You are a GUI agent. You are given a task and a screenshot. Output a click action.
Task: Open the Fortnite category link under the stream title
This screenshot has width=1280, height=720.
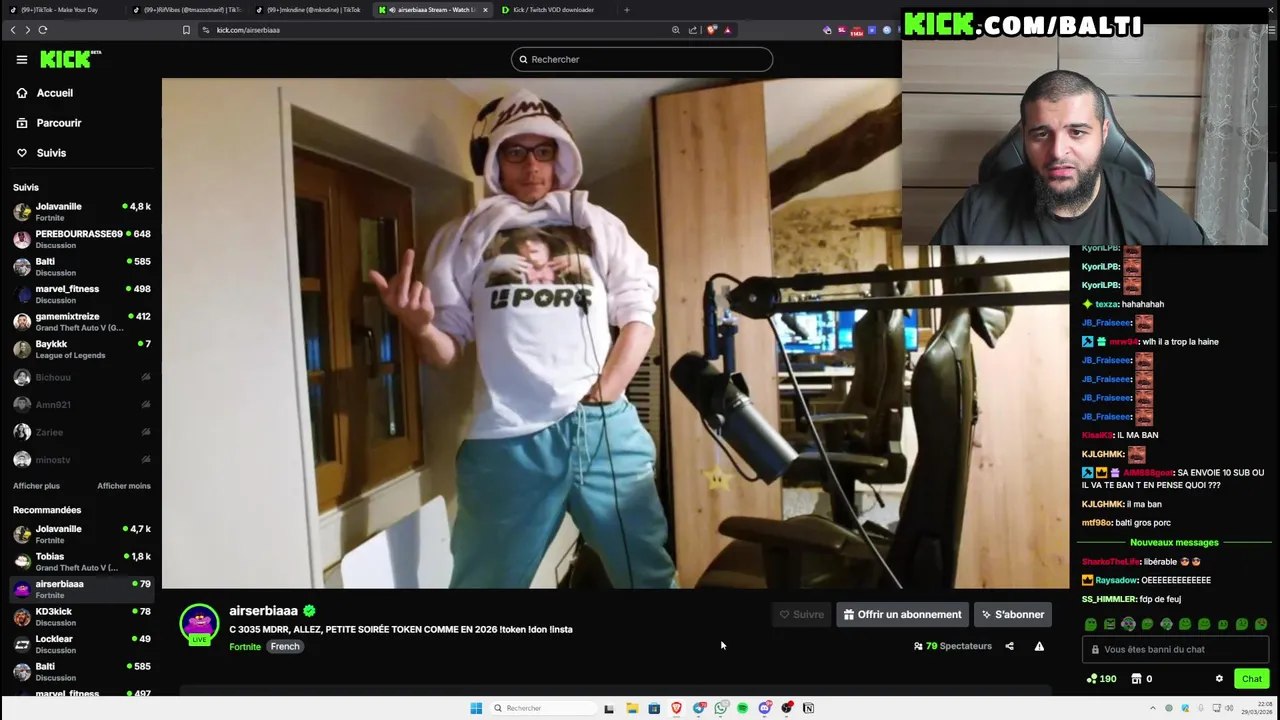[245, 647]
